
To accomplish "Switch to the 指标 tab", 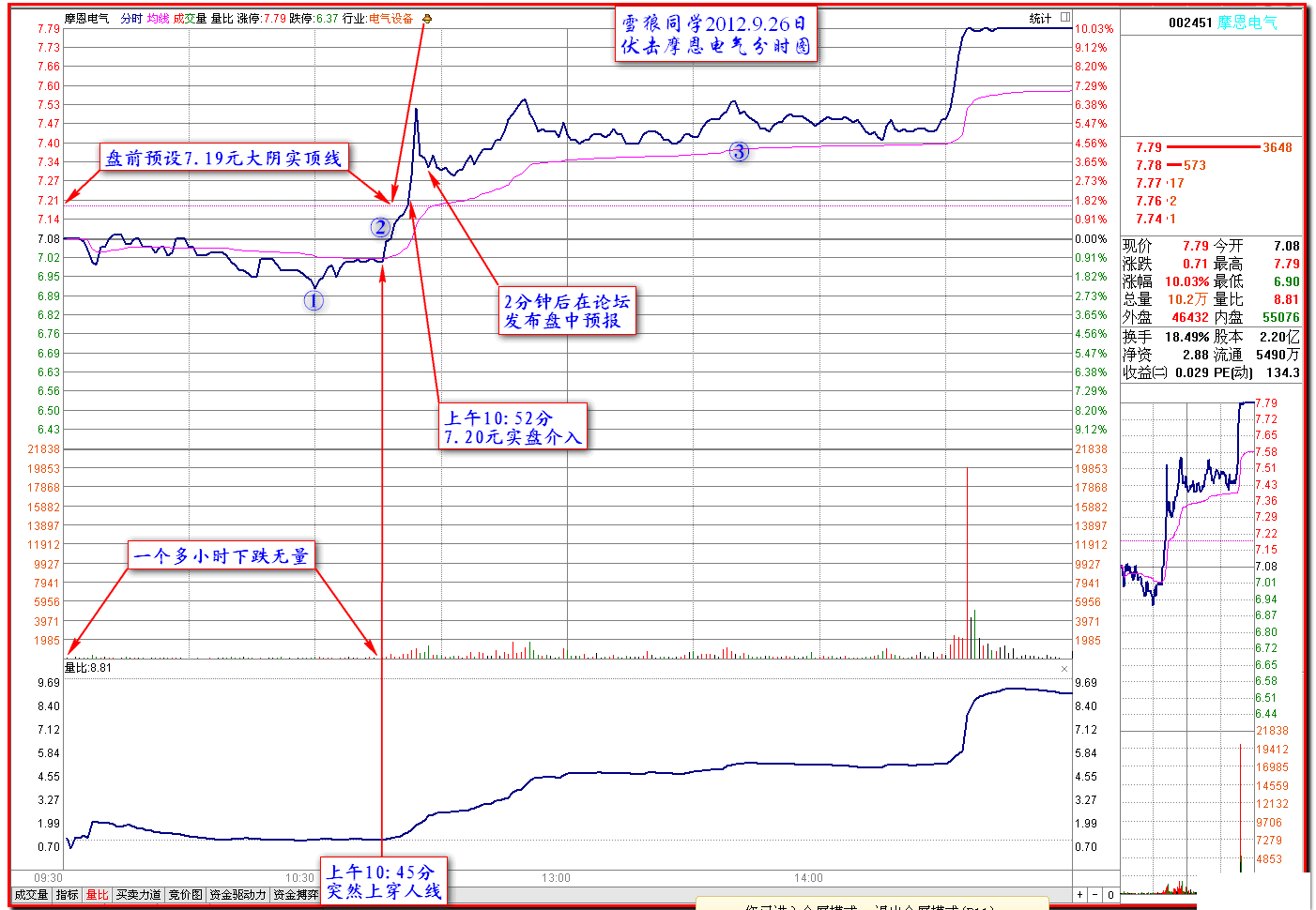I will (67, 895).
